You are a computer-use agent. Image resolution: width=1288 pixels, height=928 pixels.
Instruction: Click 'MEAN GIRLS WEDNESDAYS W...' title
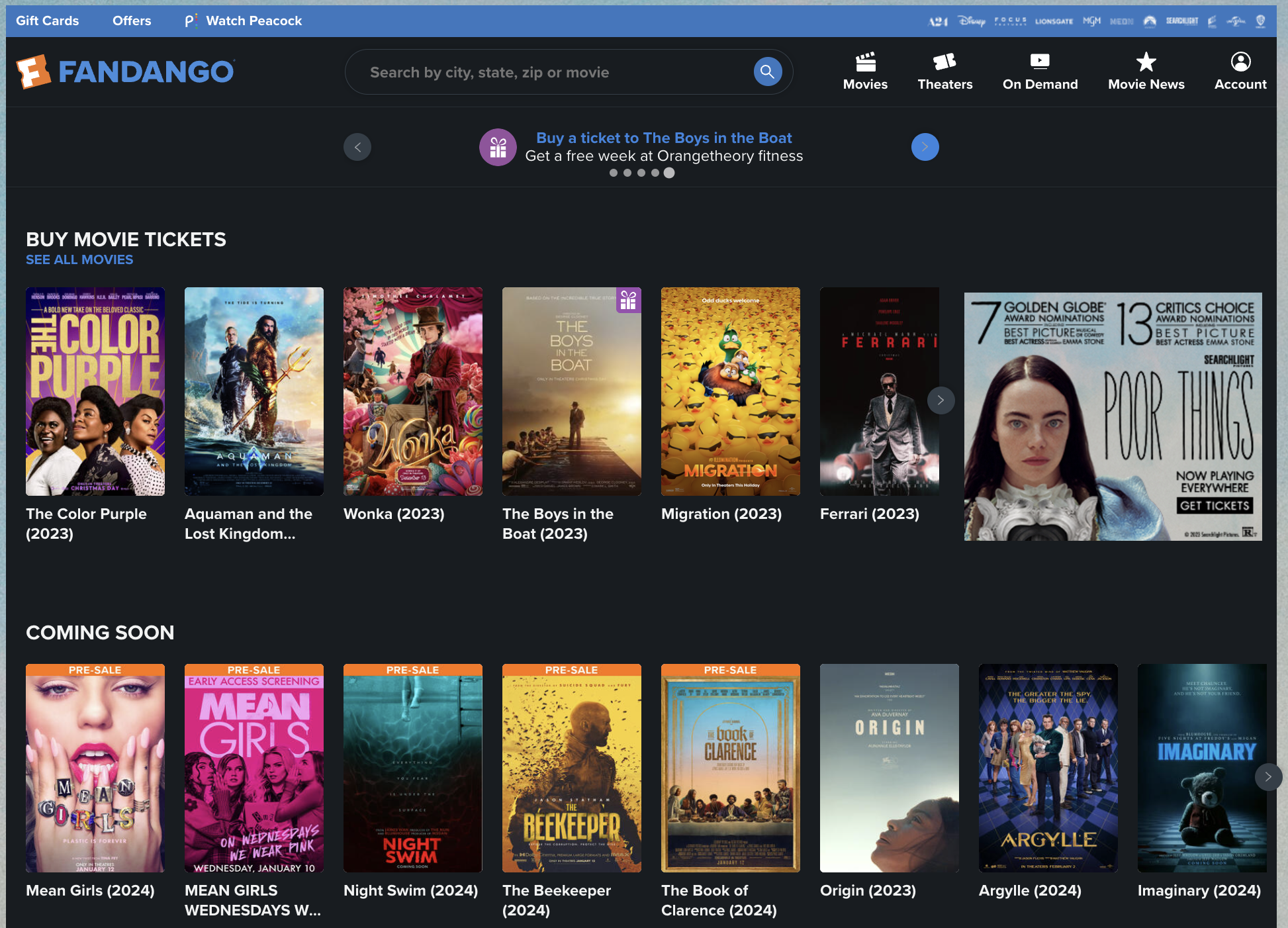pyautogui.click(x=253, y=900)
